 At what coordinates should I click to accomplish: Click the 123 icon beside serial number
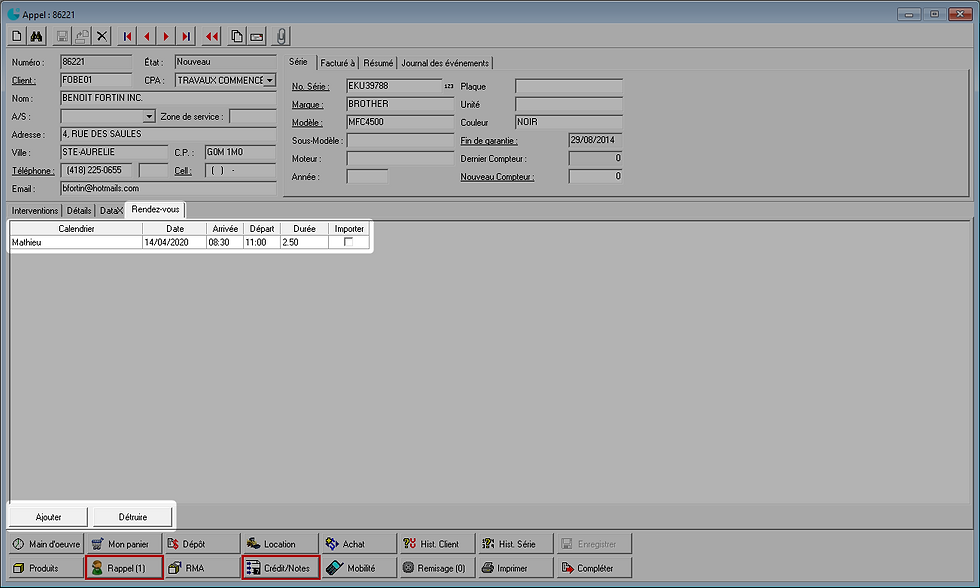[x=449, y=86]
